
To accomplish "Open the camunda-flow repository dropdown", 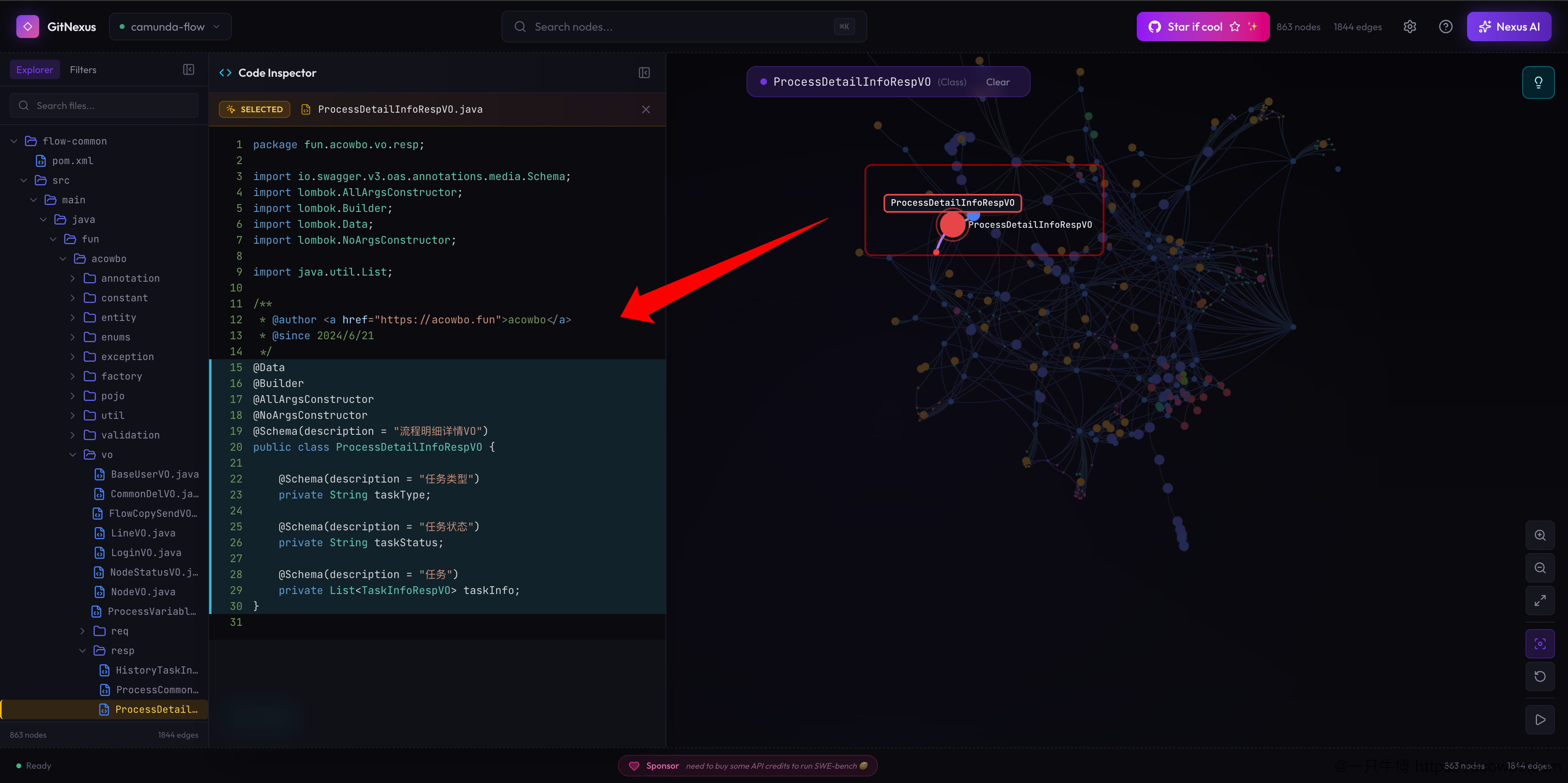I will tap(170, 27).
